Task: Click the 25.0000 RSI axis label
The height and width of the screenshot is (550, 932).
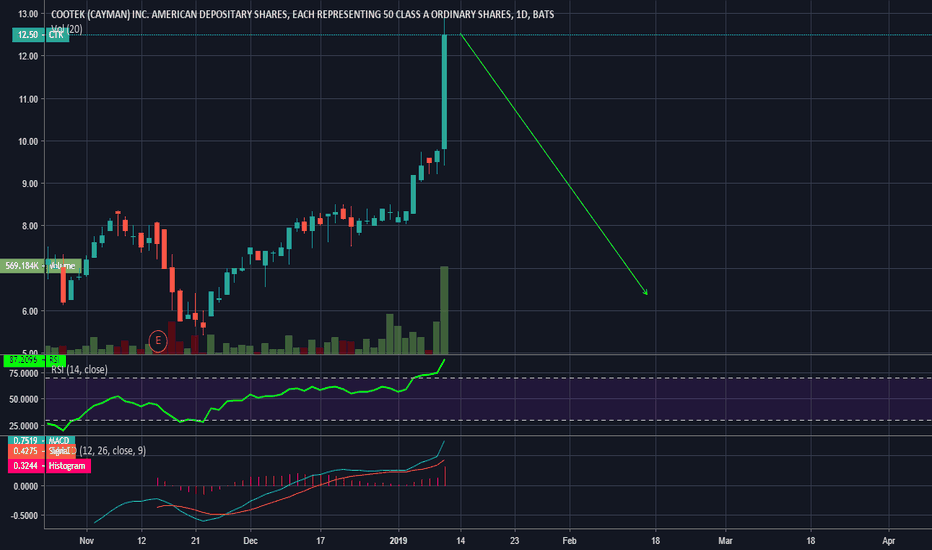Action: coord(23,426)
